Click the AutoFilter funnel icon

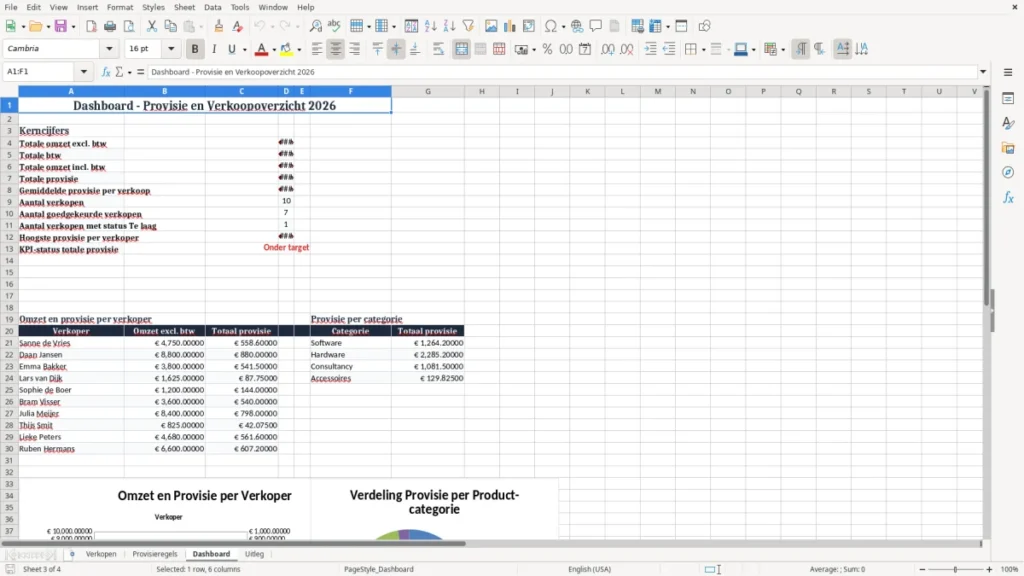(468, 26)
